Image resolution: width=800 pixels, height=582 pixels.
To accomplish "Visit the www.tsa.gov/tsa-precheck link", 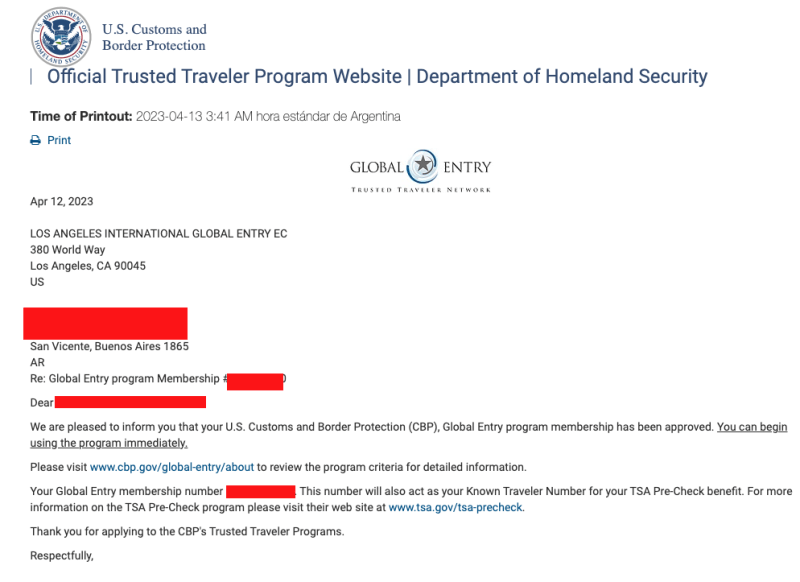I will 455,507.
